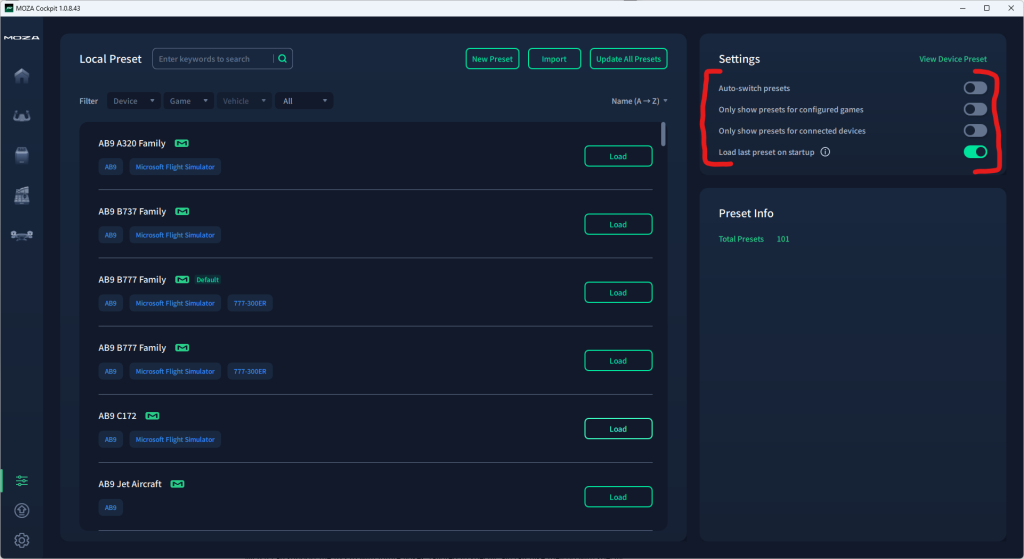Click Update All Presets
The width and height of the screenshot is (1024, 559).
coord(628,59)
